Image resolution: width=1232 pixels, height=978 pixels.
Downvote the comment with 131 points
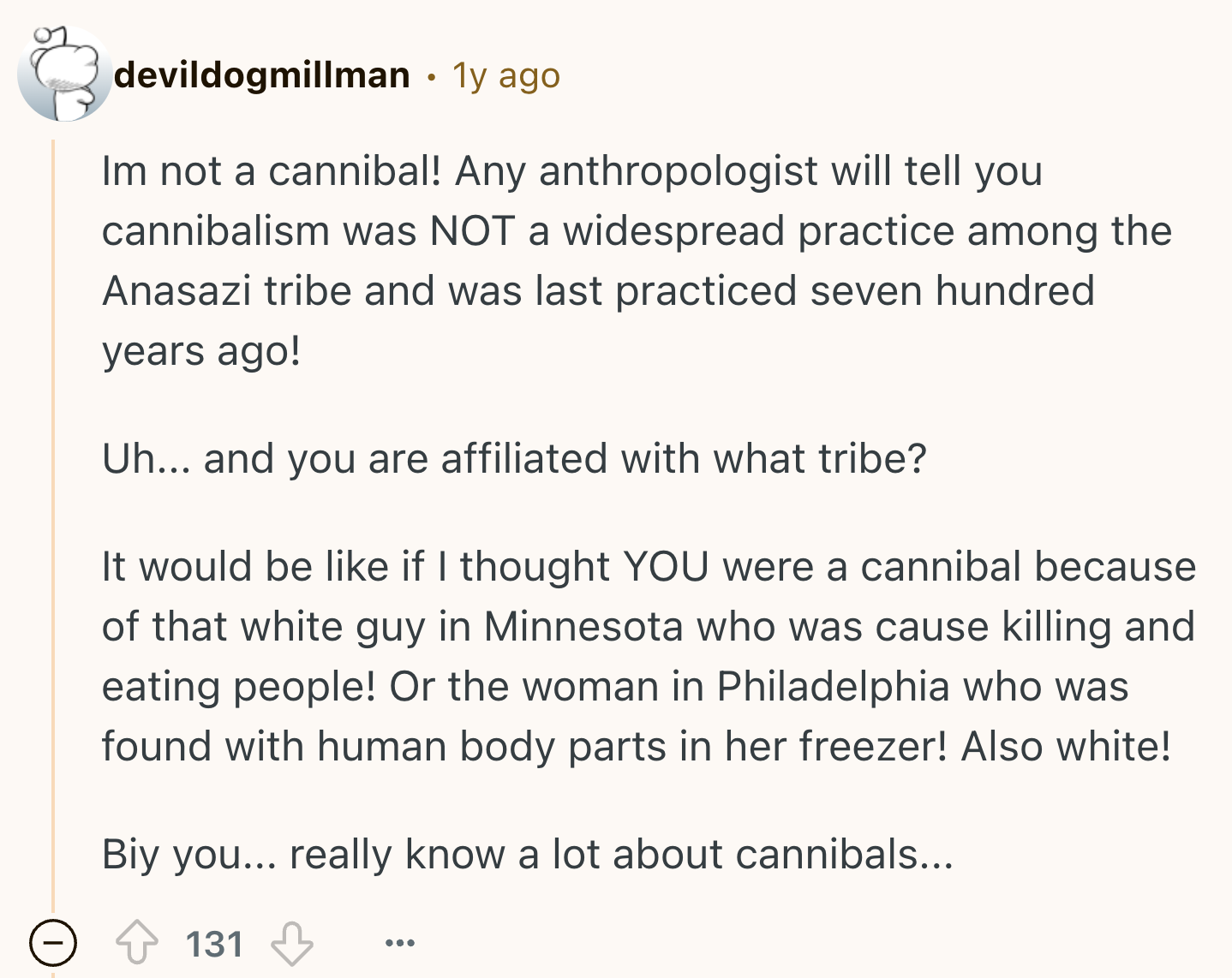(292, 943)
